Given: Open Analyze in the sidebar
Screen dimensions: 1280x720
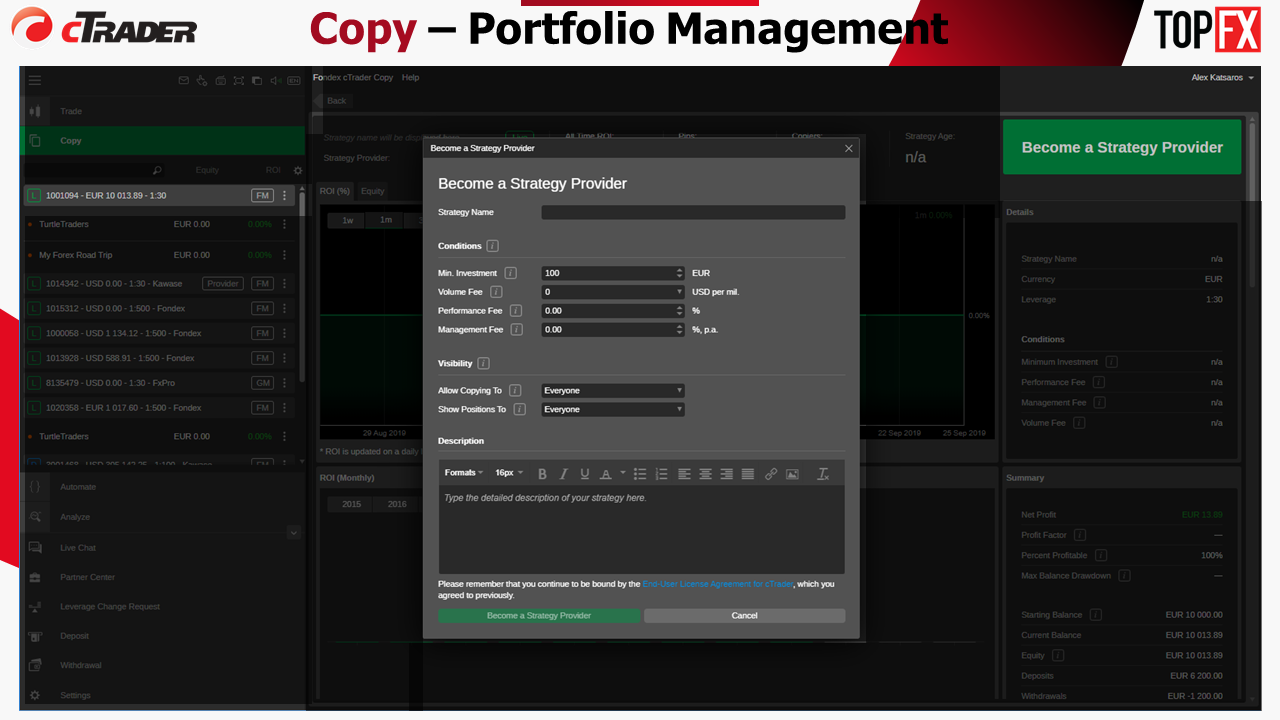Looking at the screenshot, I should (x=163, y=517).
